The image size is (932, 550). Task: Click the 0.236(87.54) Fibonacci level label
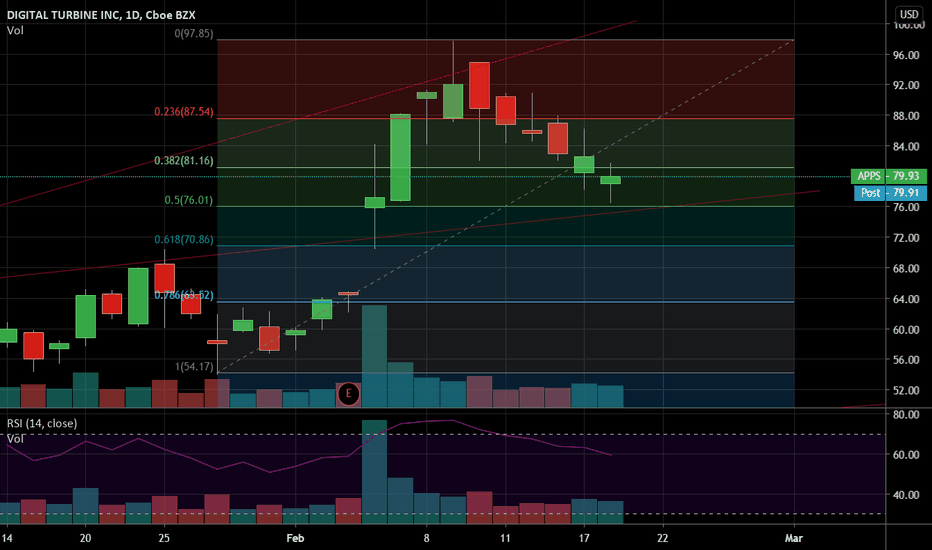[184, 112]
